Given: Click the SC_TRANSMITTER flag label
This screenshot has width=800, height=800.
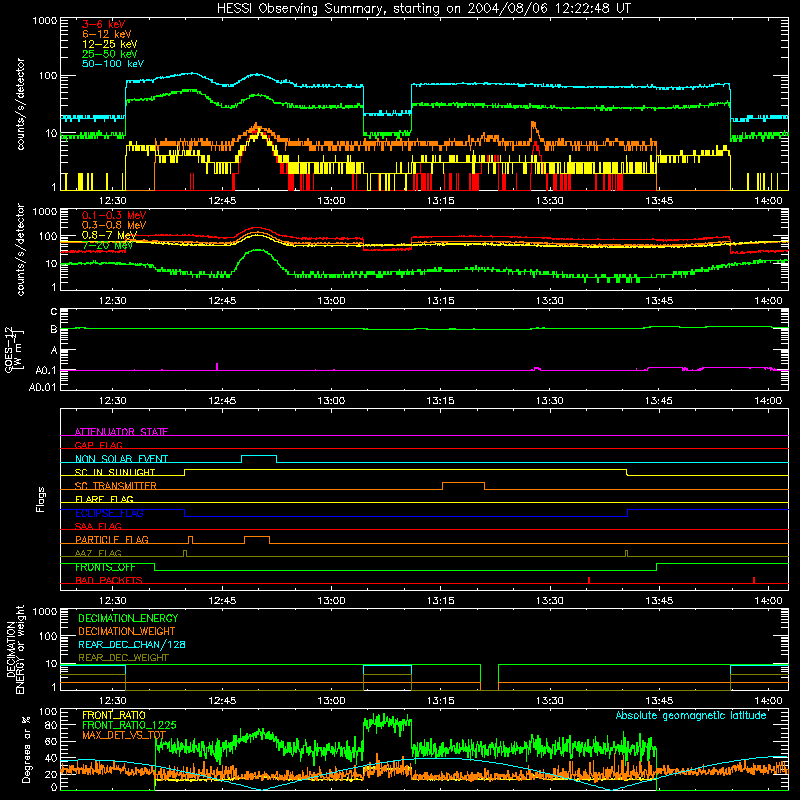Looking at the screenshot, I should 116,486.
